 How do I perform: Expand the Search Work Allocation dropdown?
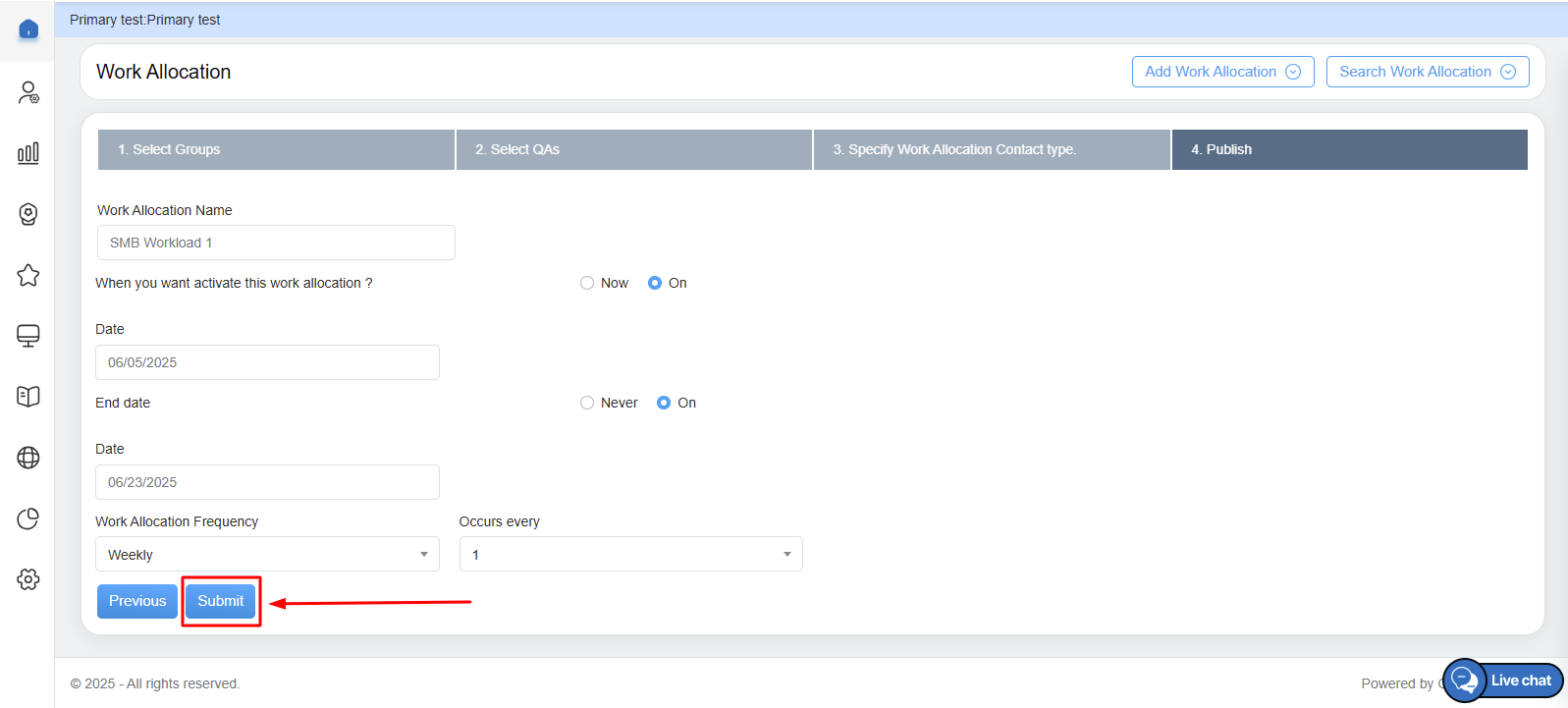(1427, 72)
